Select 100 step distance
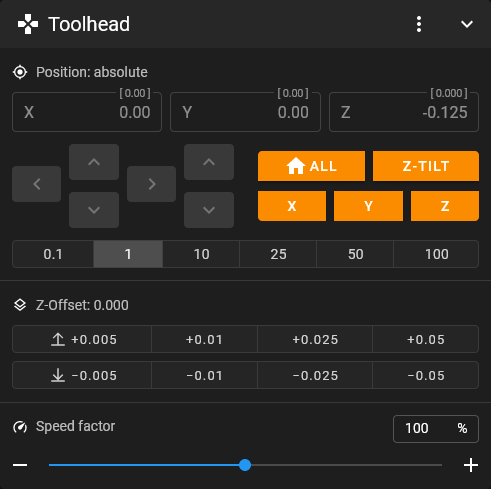This screenshot has width=491, height=489. (436, 254)
